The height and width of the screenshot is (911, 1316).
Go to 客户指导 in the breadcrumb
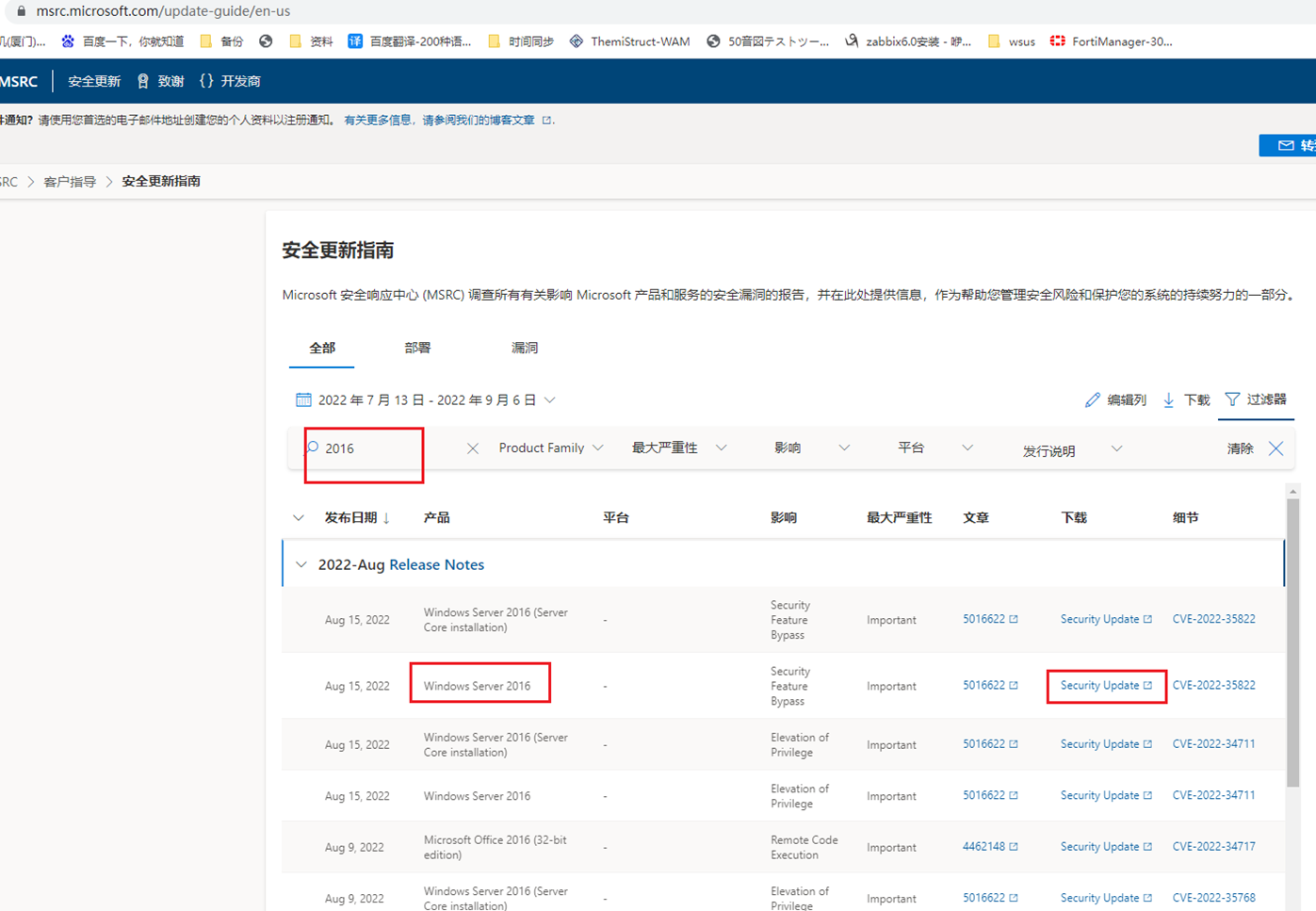70,181
